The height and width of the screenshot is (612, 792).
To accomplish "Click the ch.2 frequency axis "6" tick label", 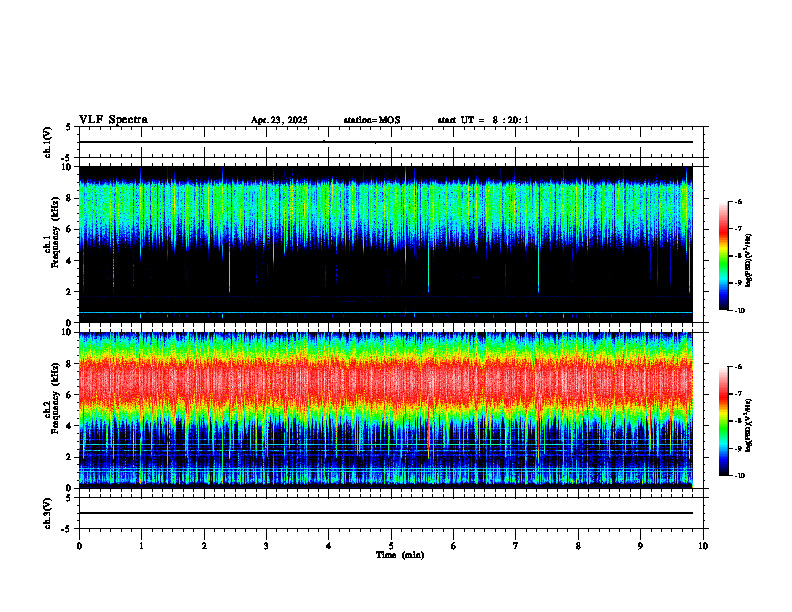I will [70, 395].
